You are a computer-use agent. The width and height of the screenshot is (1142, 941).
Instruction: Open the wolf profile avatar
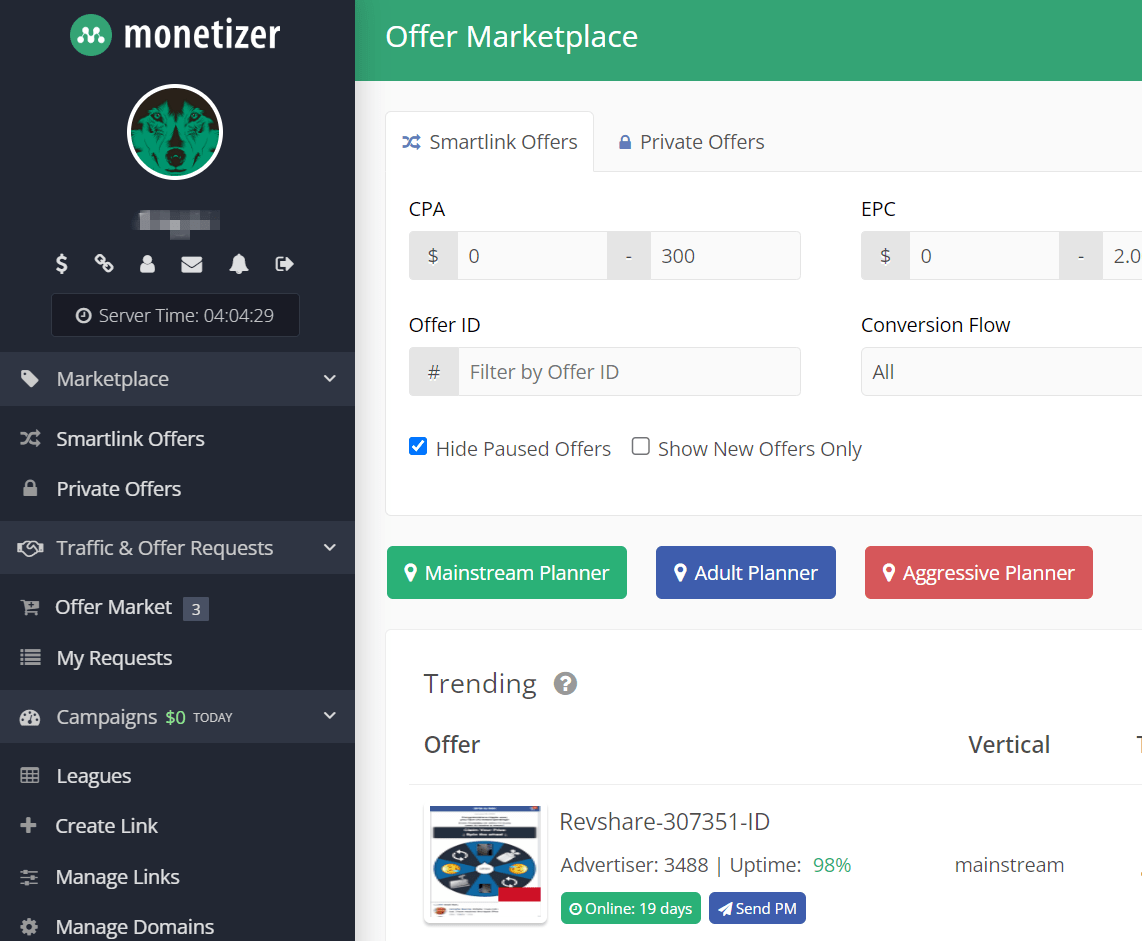point(175,132)
